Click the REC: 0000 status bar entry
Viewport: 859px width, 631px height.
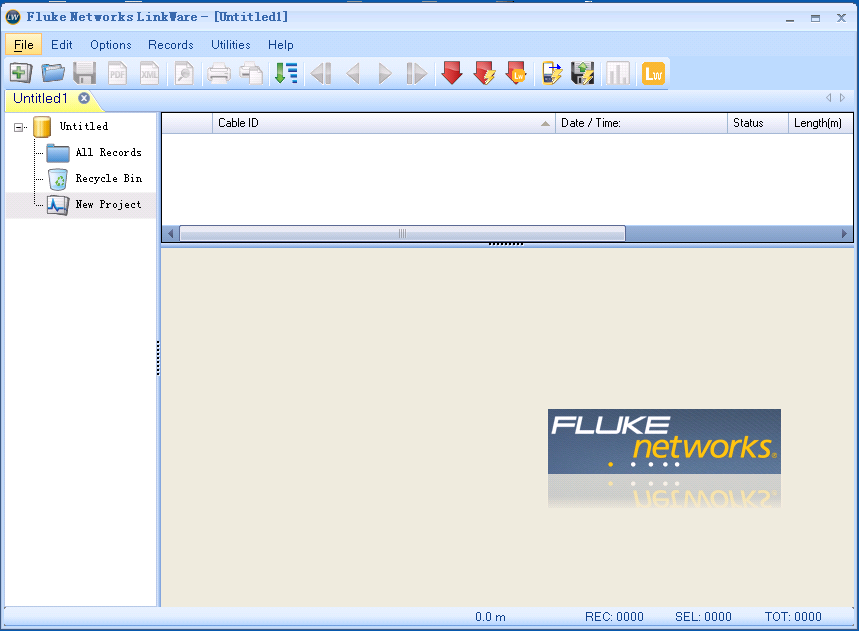pyautogui.click(x=614, y=617)
